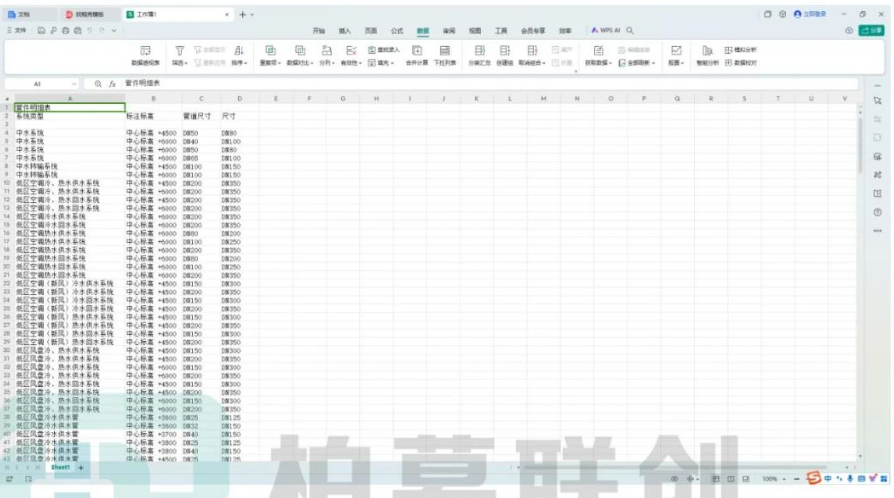This screenshot has width=894, height=498.
Task: Click the search magnifier next to WPS AI
Action: click(x=630, y=30)
